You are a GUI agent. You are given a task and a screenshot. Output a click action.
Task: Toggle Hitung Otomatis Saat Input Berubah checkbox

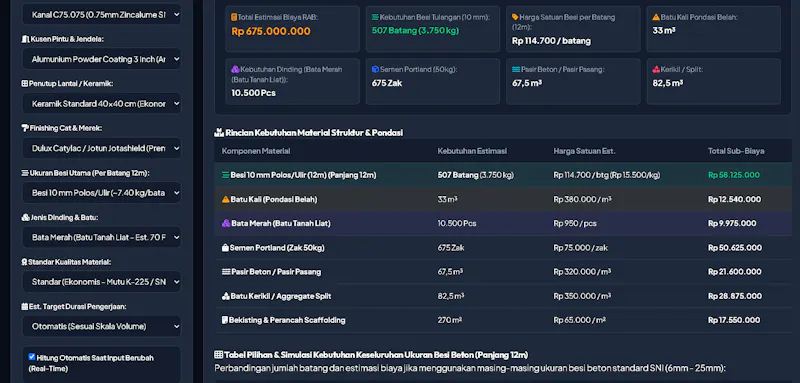pos(32,357)
